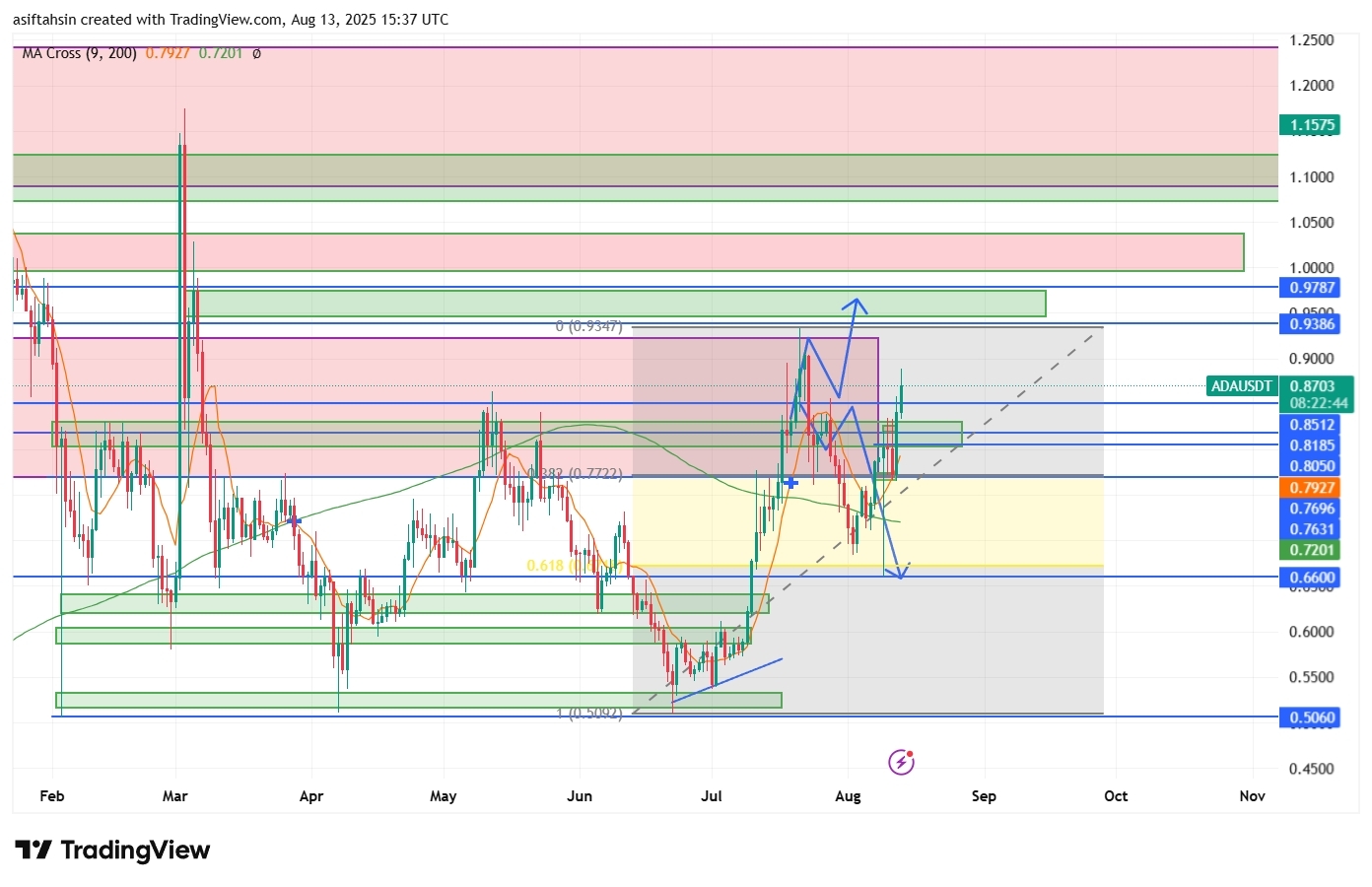Image resolution: width=1372 pixels, height=887 pixels.
Task: Click the ø symbol in the indicator legend
Action: click(256, 53)
